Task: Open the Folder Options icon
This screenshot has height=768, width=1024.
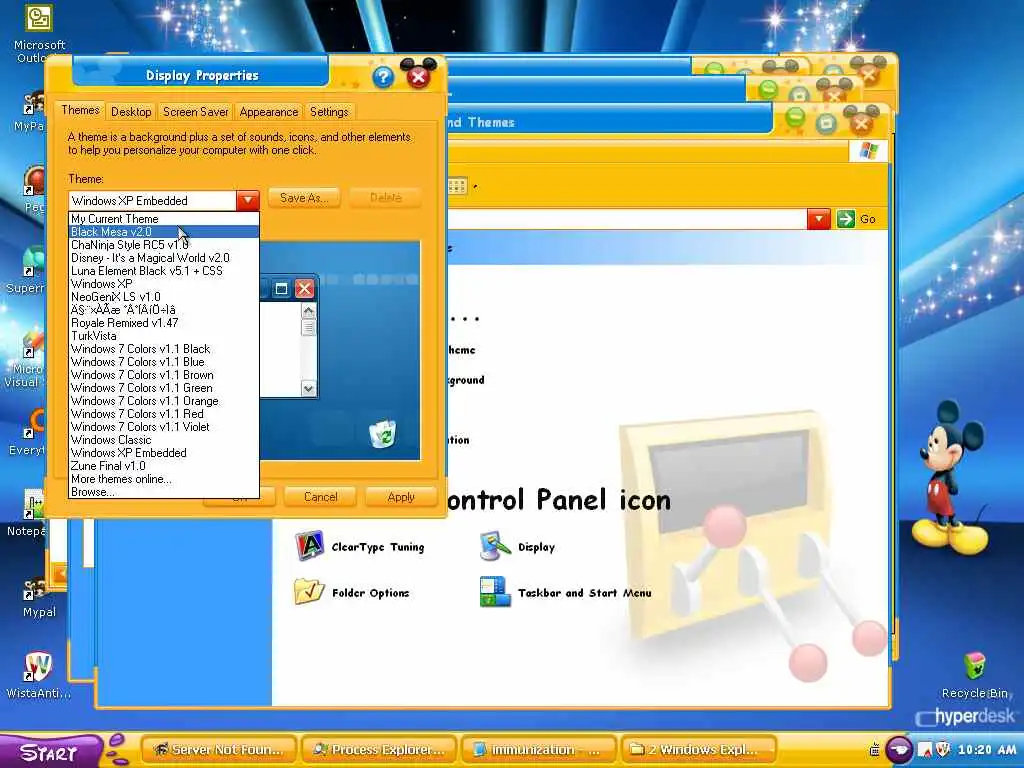Action: click(x=352, y=592)
